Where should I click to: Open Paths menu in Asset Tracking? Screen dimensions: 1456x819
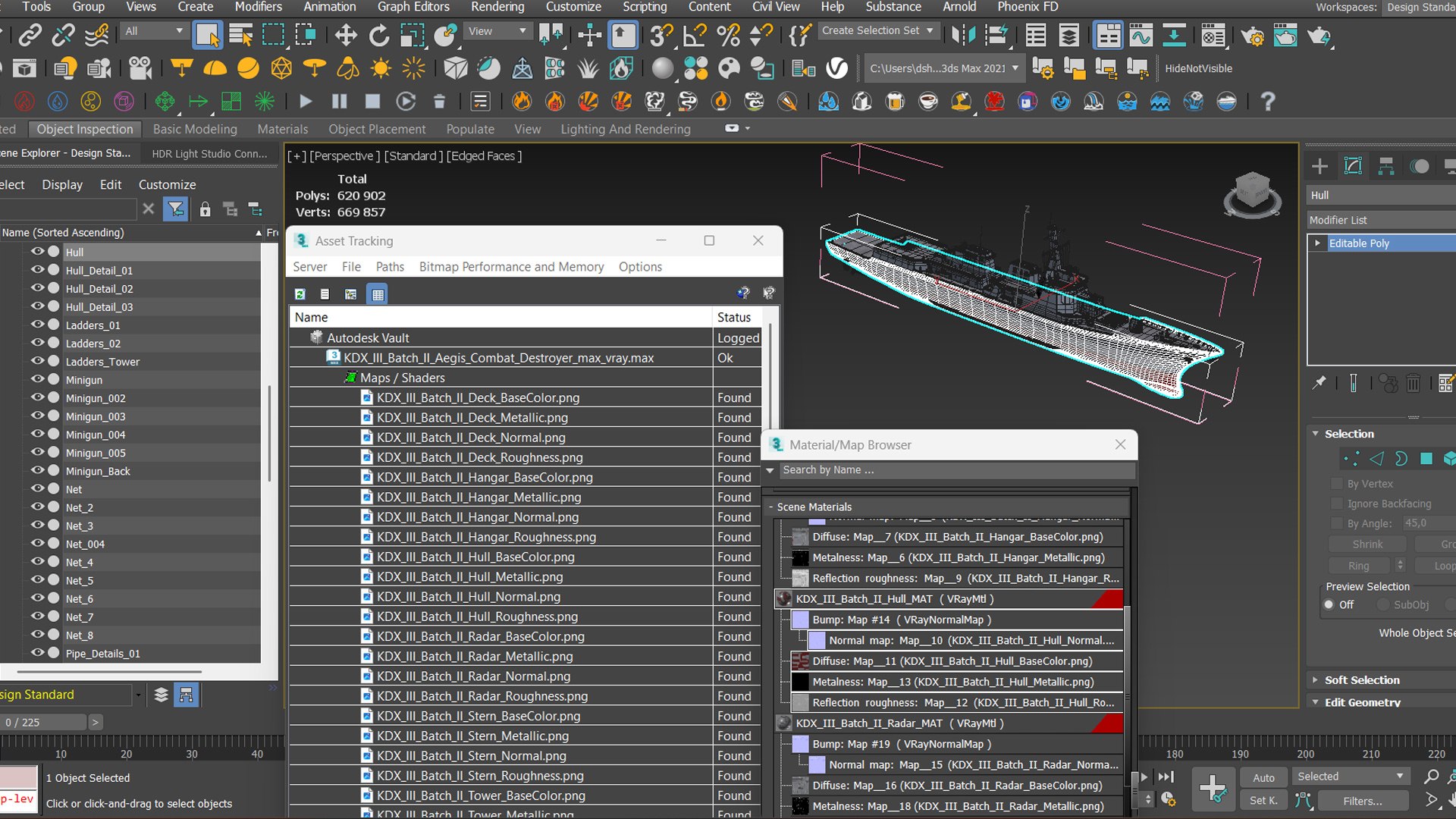pyautogui.click(x=390, y=267)
